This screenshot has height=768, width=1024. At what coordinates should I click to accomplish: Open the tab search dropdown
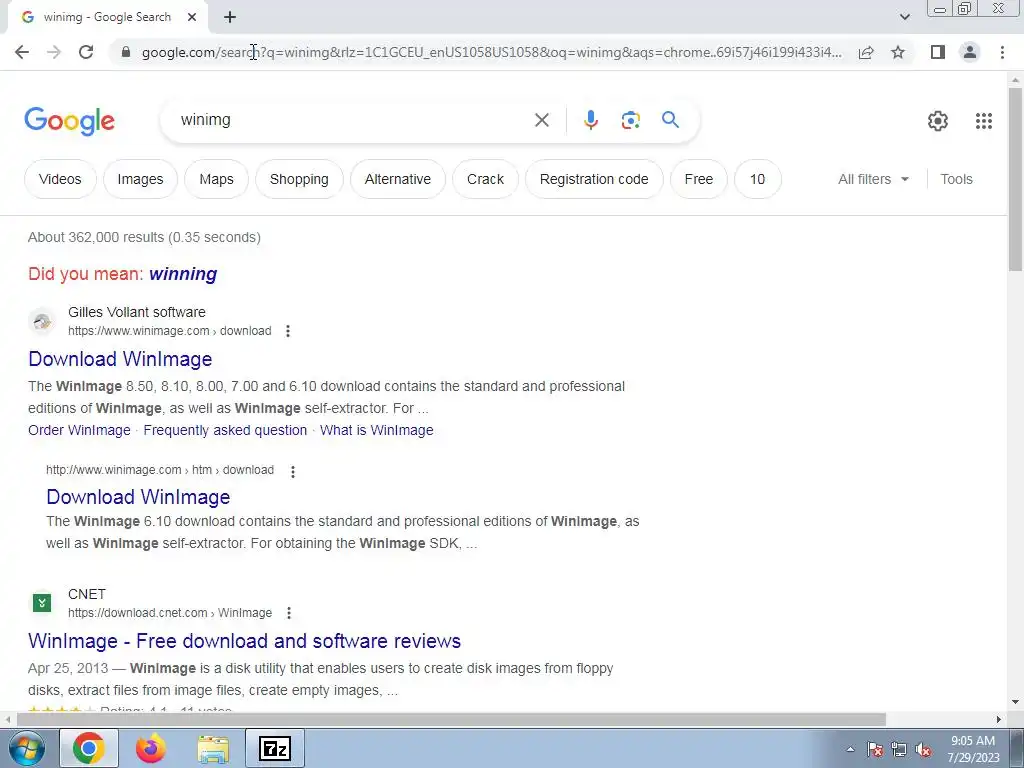click(904, 17)
